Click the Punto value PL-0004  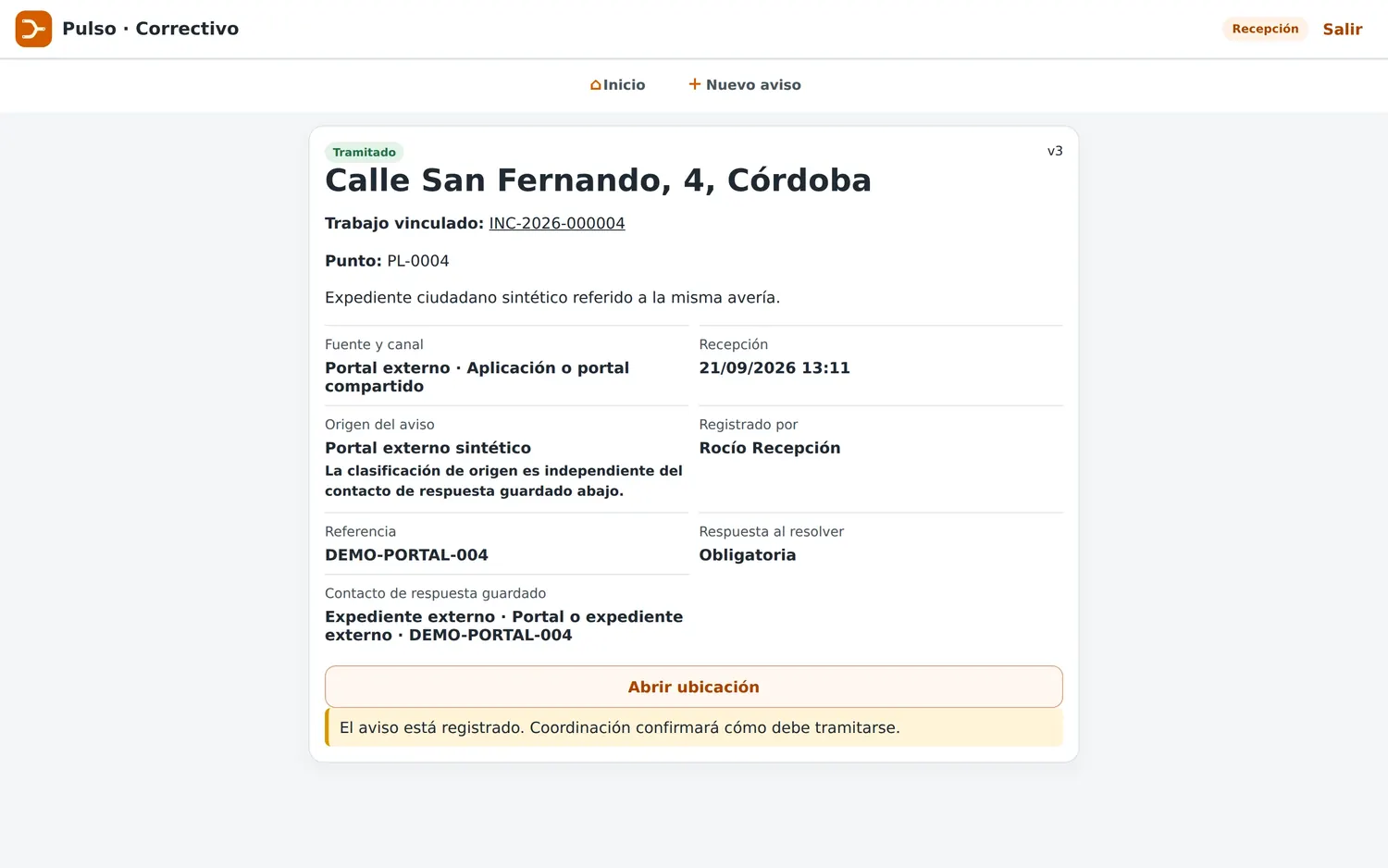point(418,261)
